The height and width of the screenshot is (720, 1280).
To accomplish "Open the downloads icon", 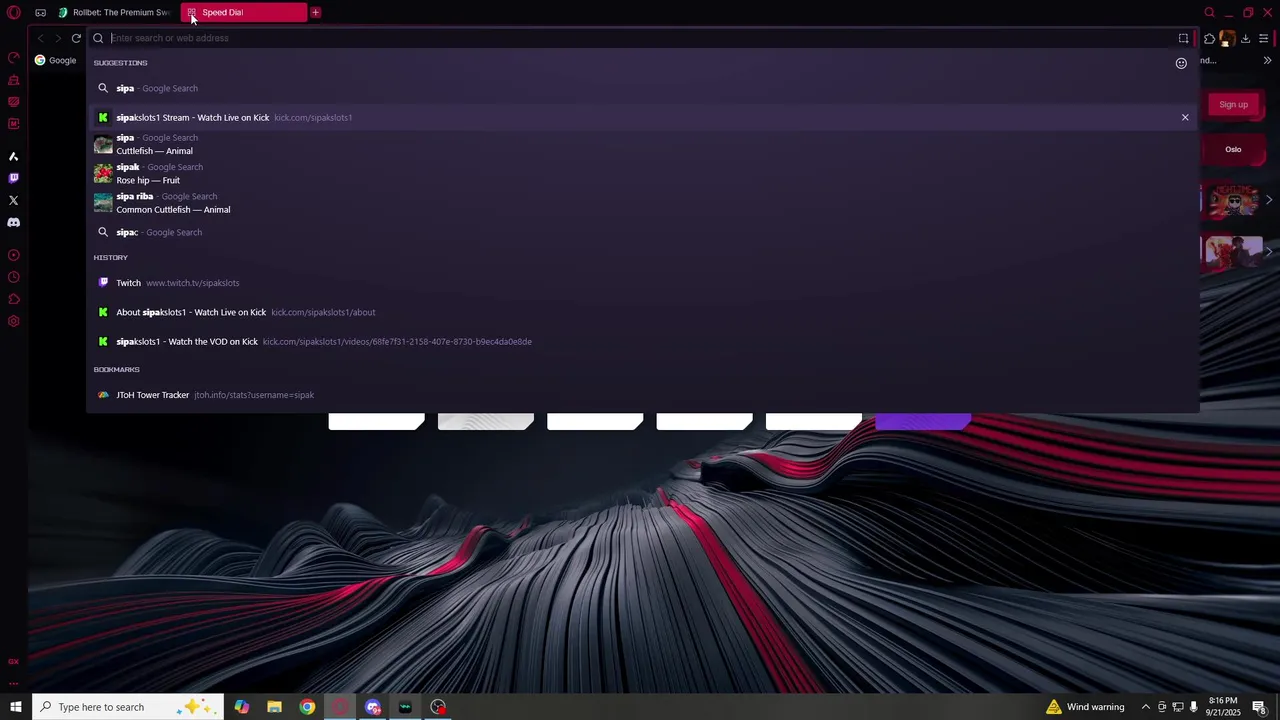I will click(1246, 39).
